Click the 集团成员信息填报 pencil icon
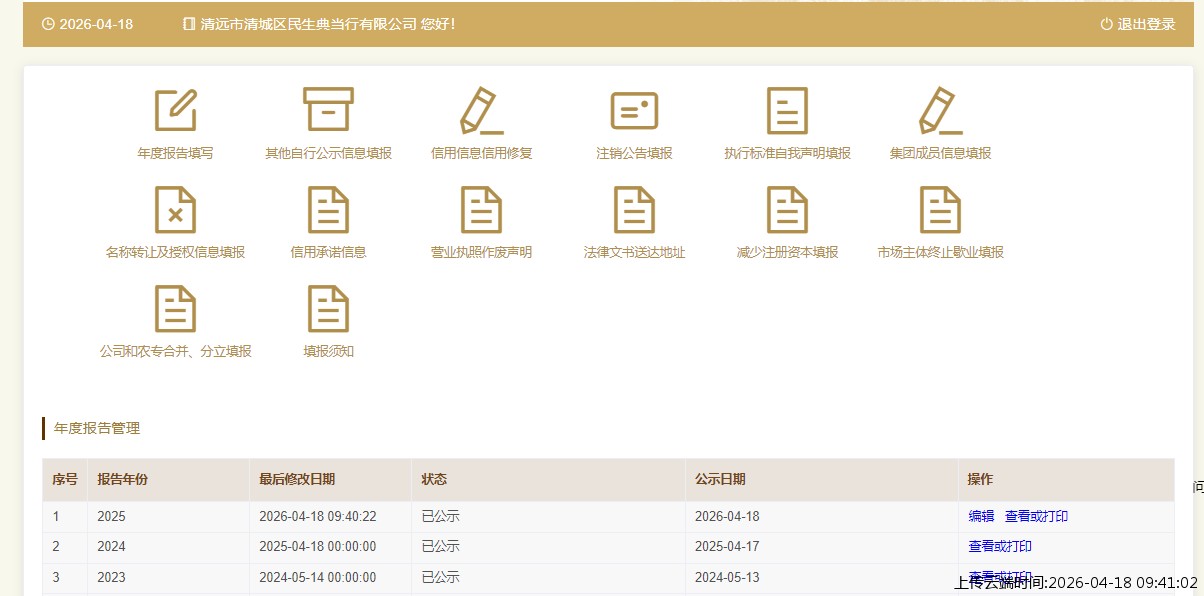 pos(940,111)
